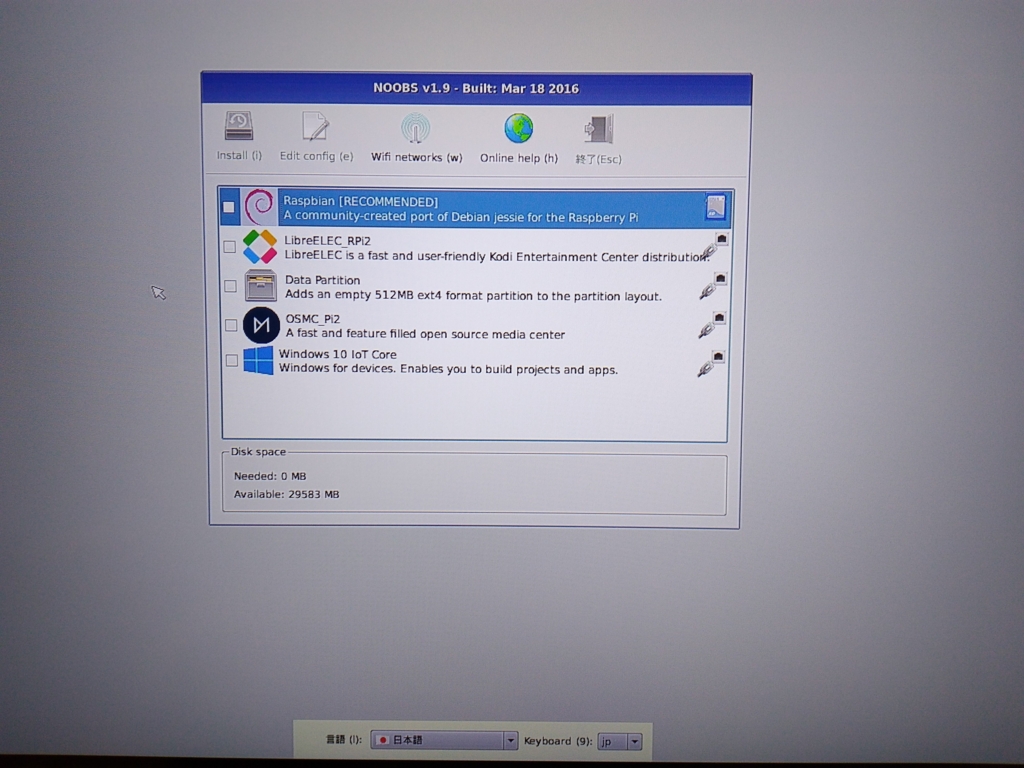
Task: Check the Windows 10 IoT Core checkbox
Action: [x=231, y=360]
